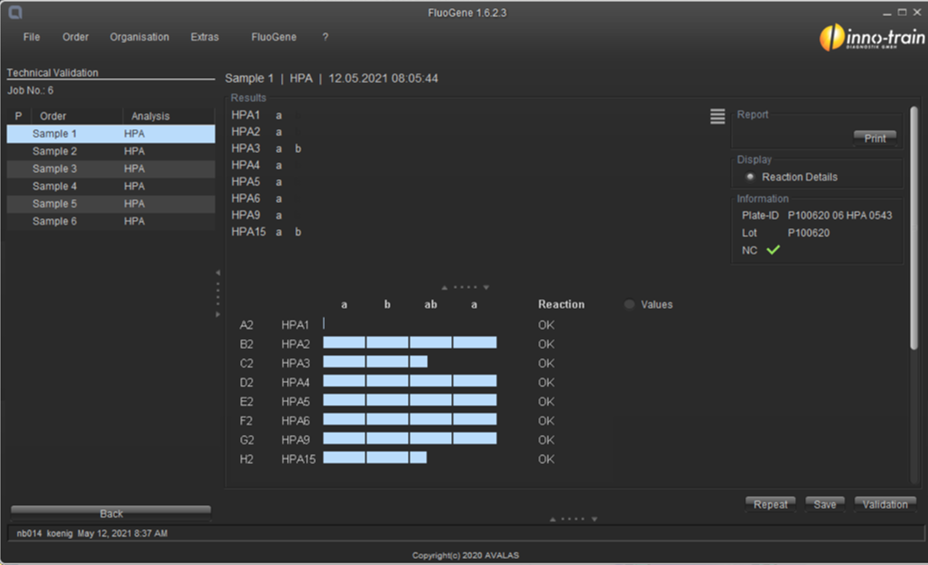Click Lot value P100620
This screenshot has width=928, height=565.
(808, 233)
